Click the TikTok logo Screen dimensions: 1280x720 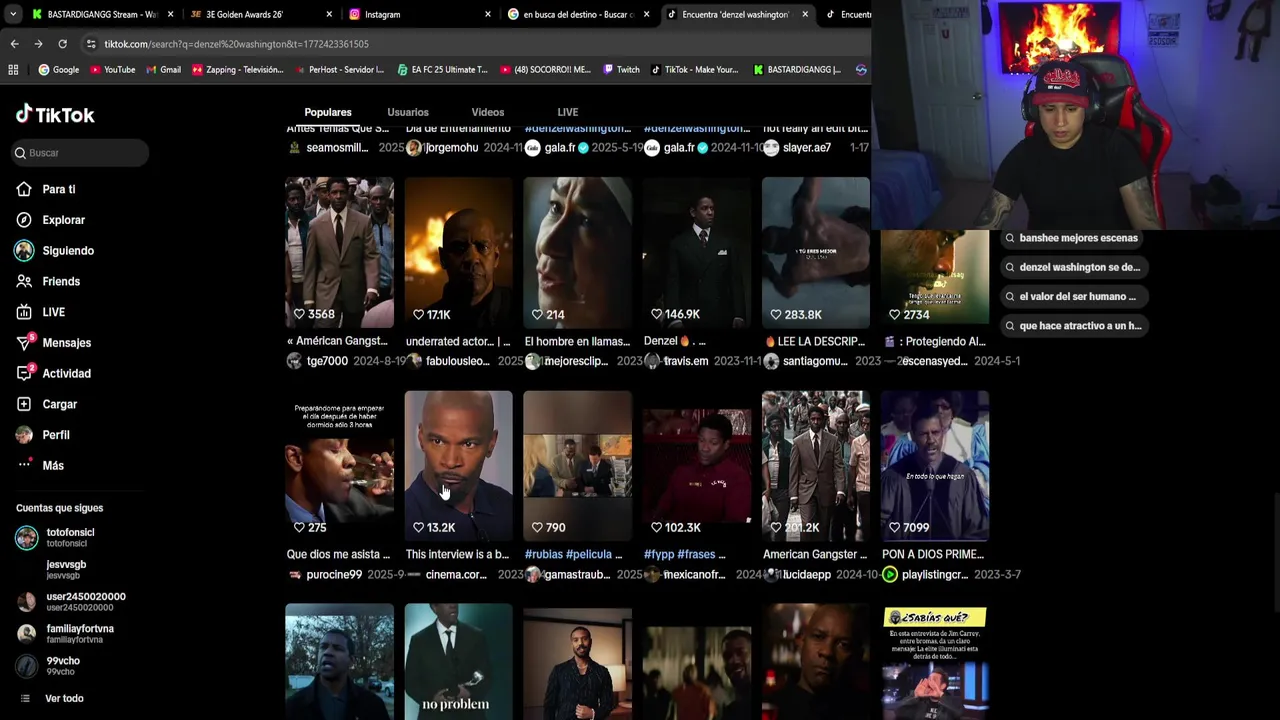click(x=55, y=114)
